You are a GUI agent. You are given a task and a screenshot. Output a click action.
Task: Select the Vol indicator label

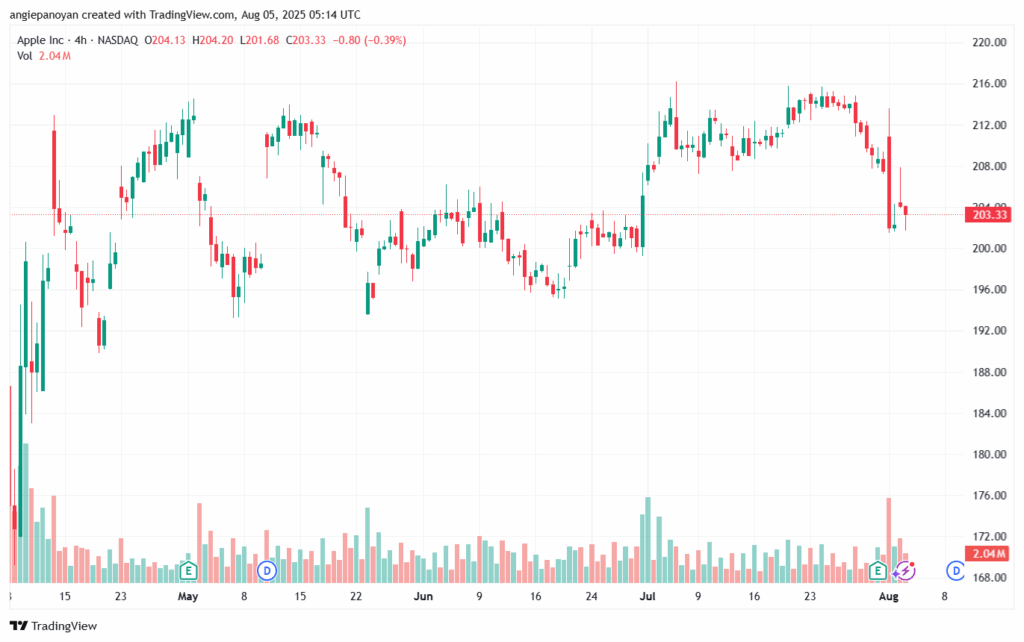pos(24,56)
